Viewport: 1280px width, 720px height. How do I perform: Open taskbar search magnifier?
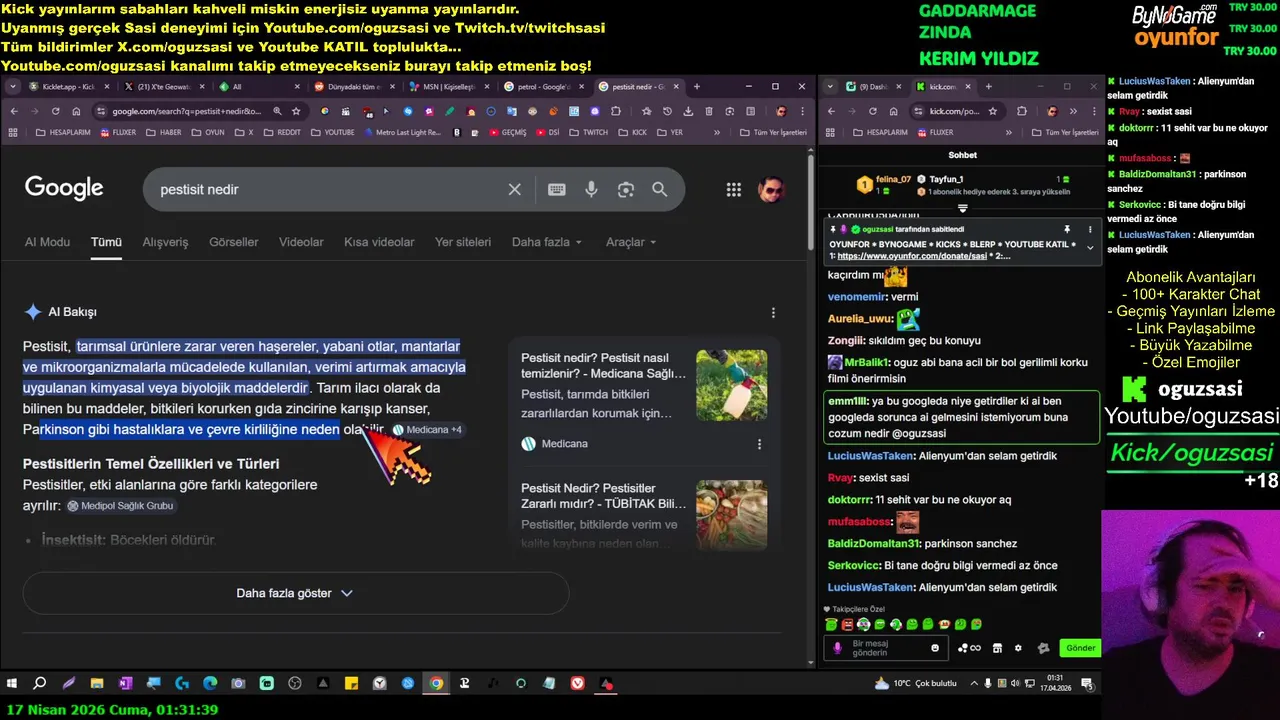point(40,684)
